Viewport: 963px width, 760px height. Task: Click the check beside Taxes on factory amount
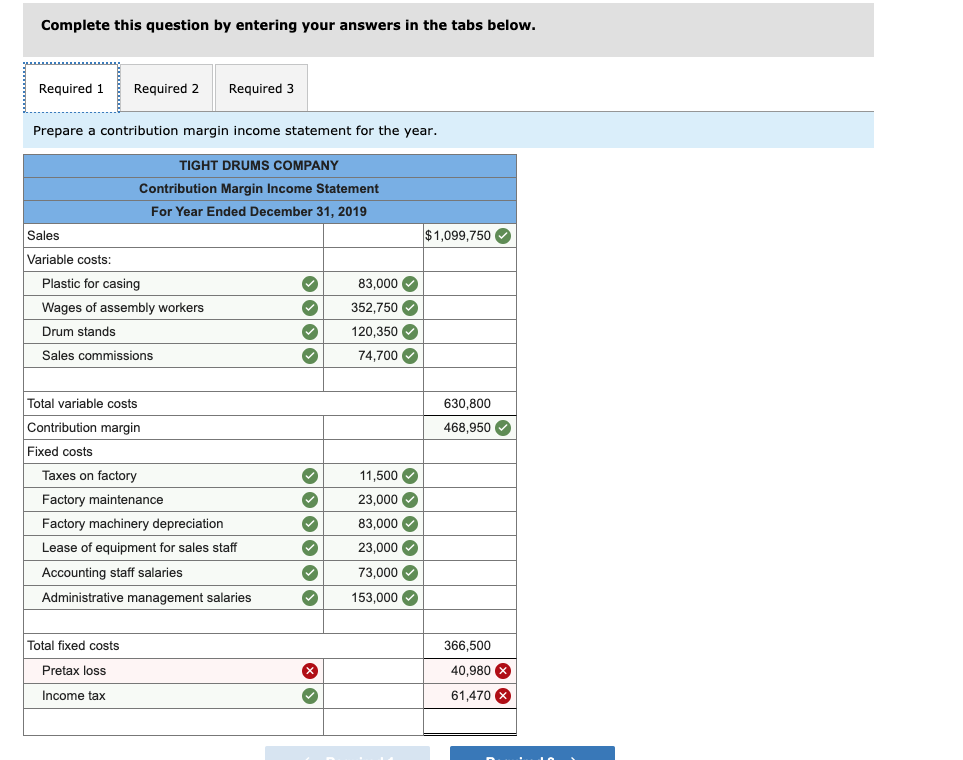408,475
